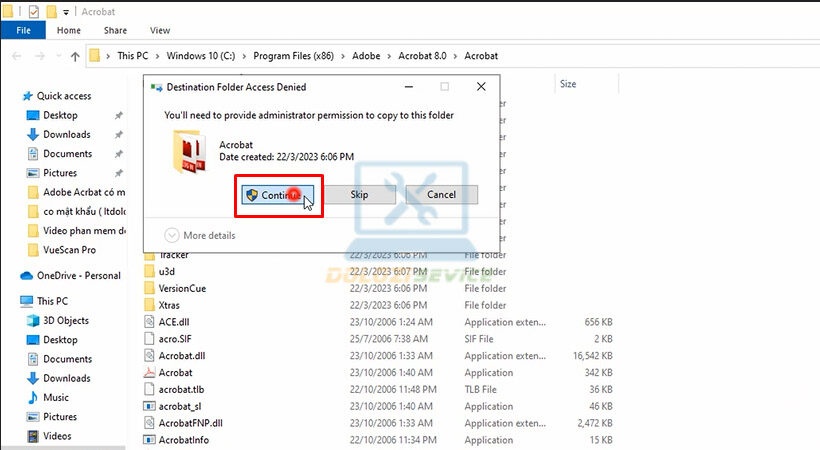The image size is (820, 450).
Task: Open the 3D Objects icon under This PC
Action: (32, 320)
